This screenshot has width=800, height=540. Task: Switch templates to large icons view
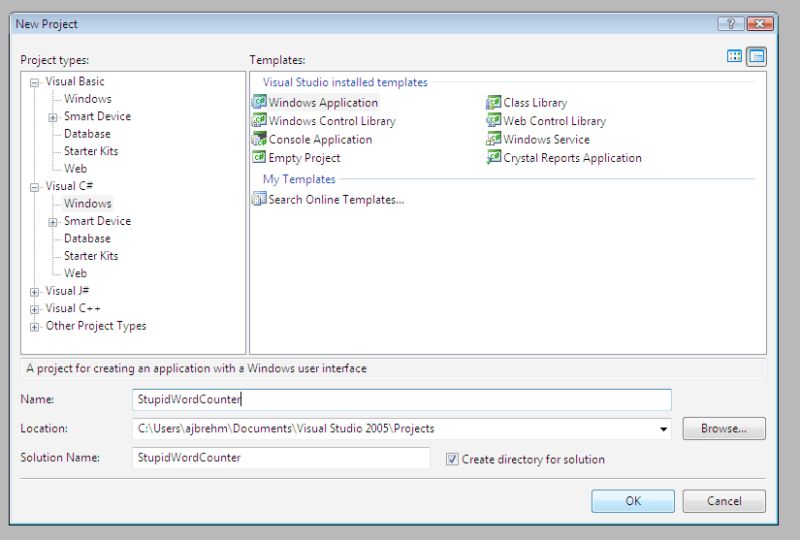(734, 56)
